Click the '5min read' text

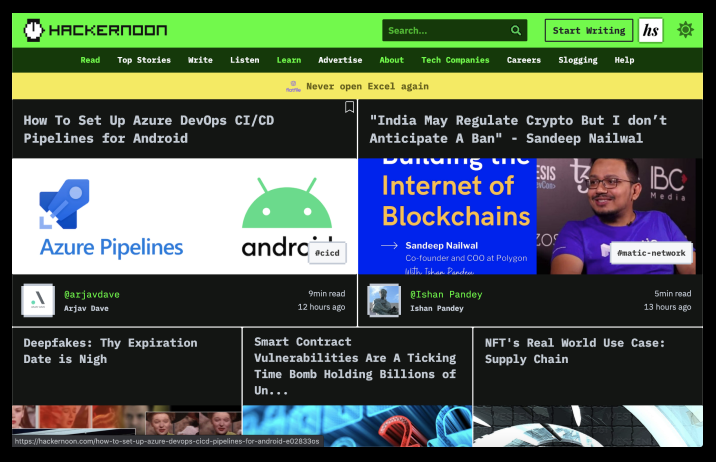click(673, 294)
